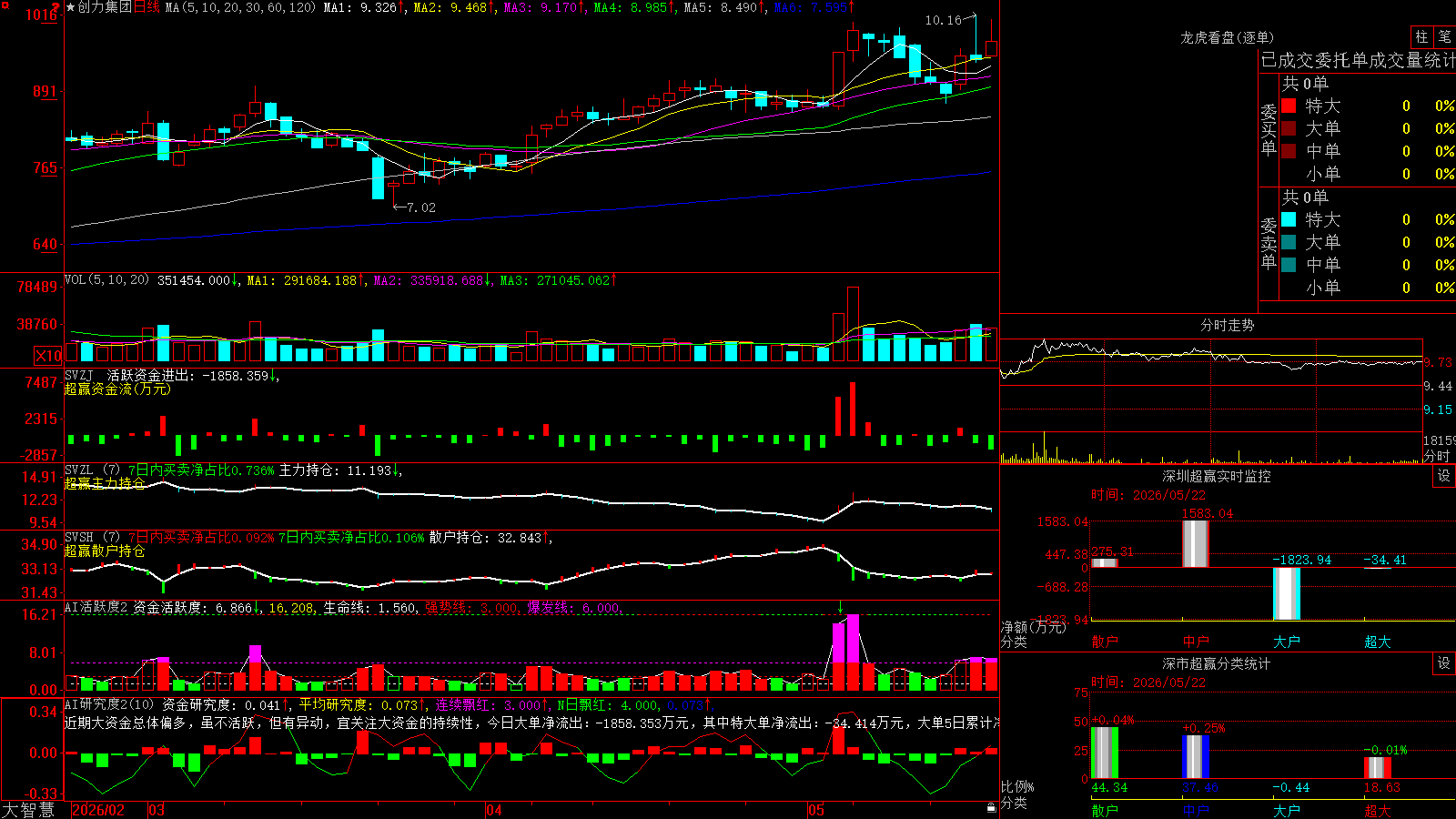Open the MA(5,10,20,30,60,120) indicator parameters
This screenshot has height=819, width=1456.
pyautogui.click(x=240, y=7)
